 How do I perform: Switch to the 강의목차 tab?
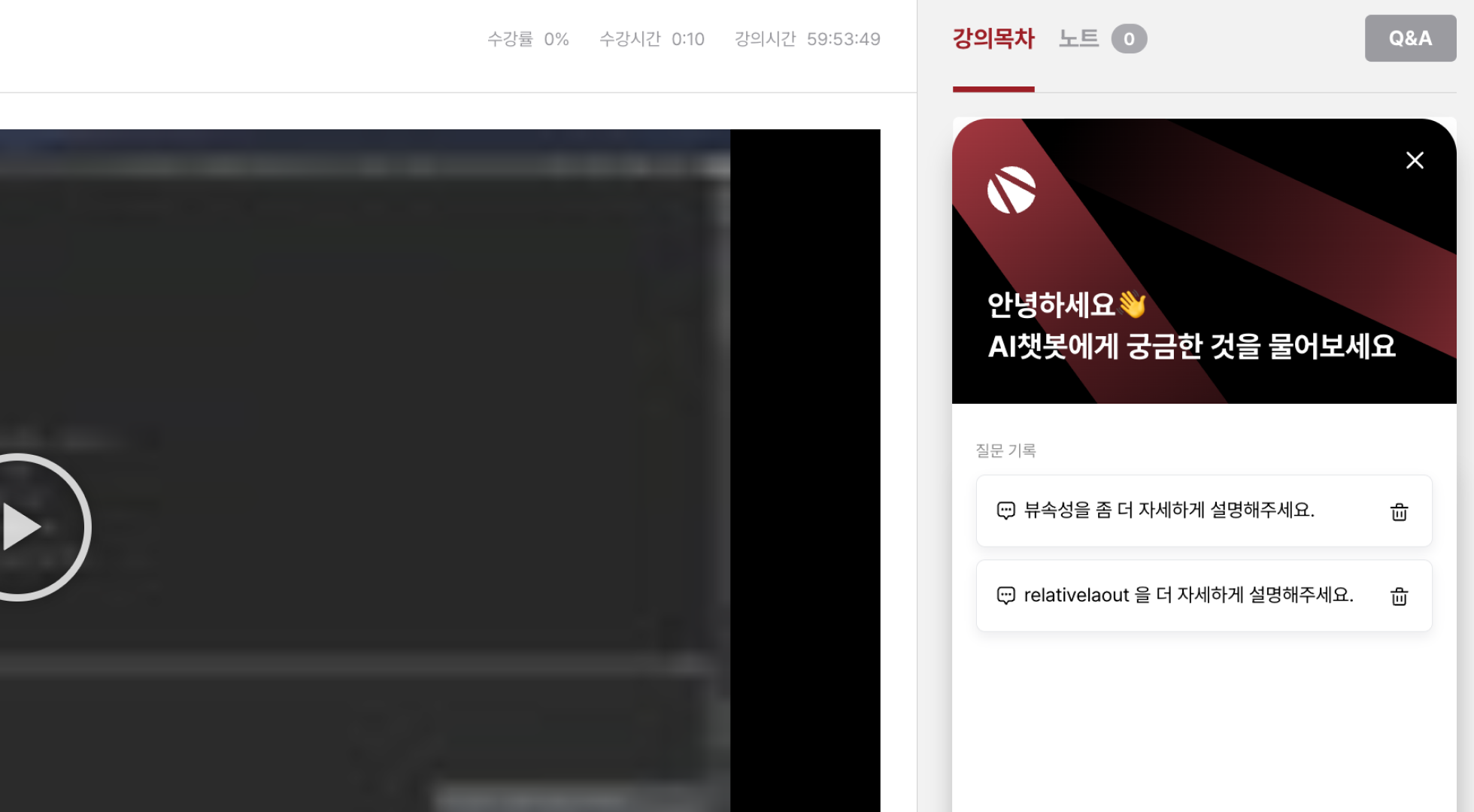(993, 38)
